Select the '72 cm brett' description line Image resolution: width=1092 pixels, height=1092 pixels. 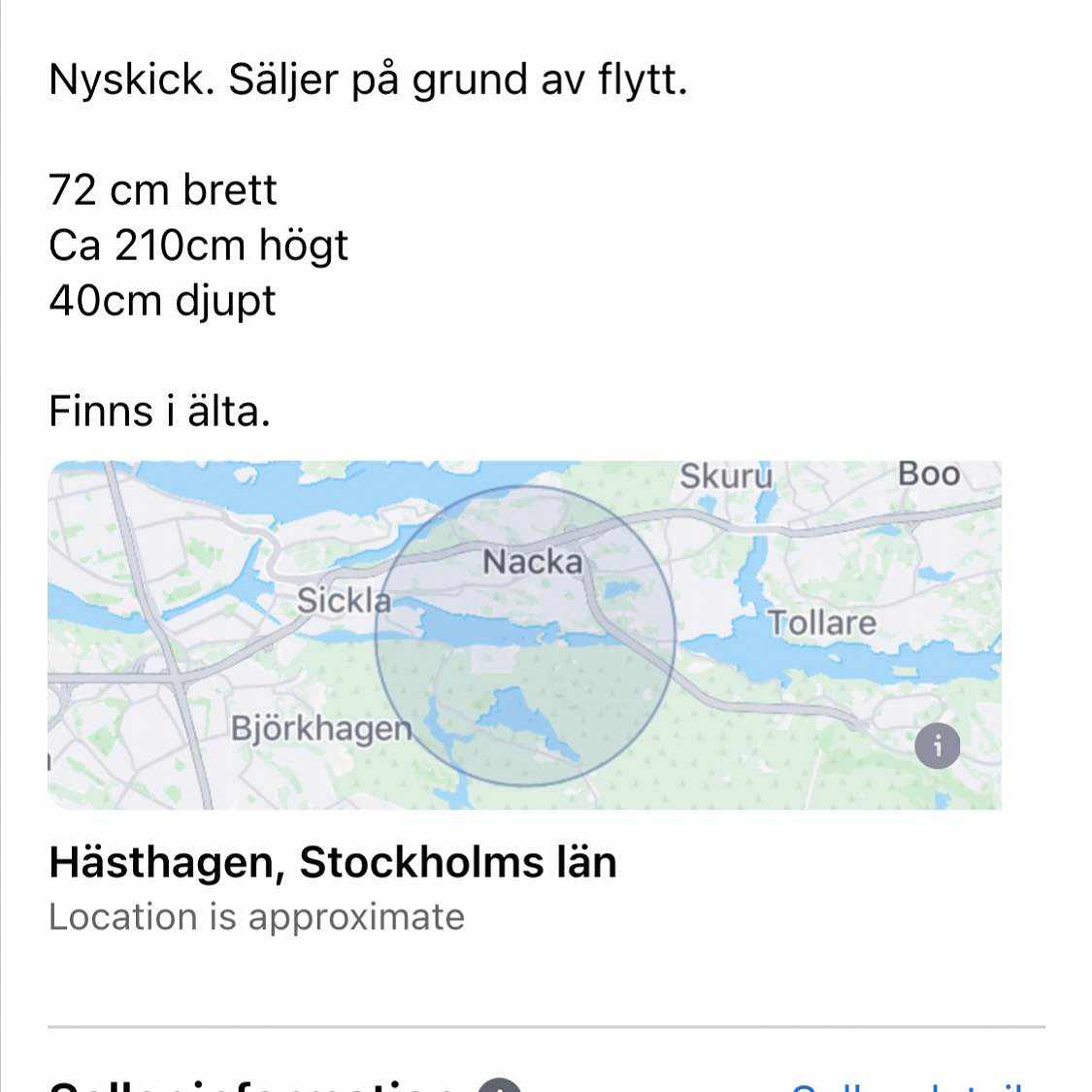click(x=163, y=189)
